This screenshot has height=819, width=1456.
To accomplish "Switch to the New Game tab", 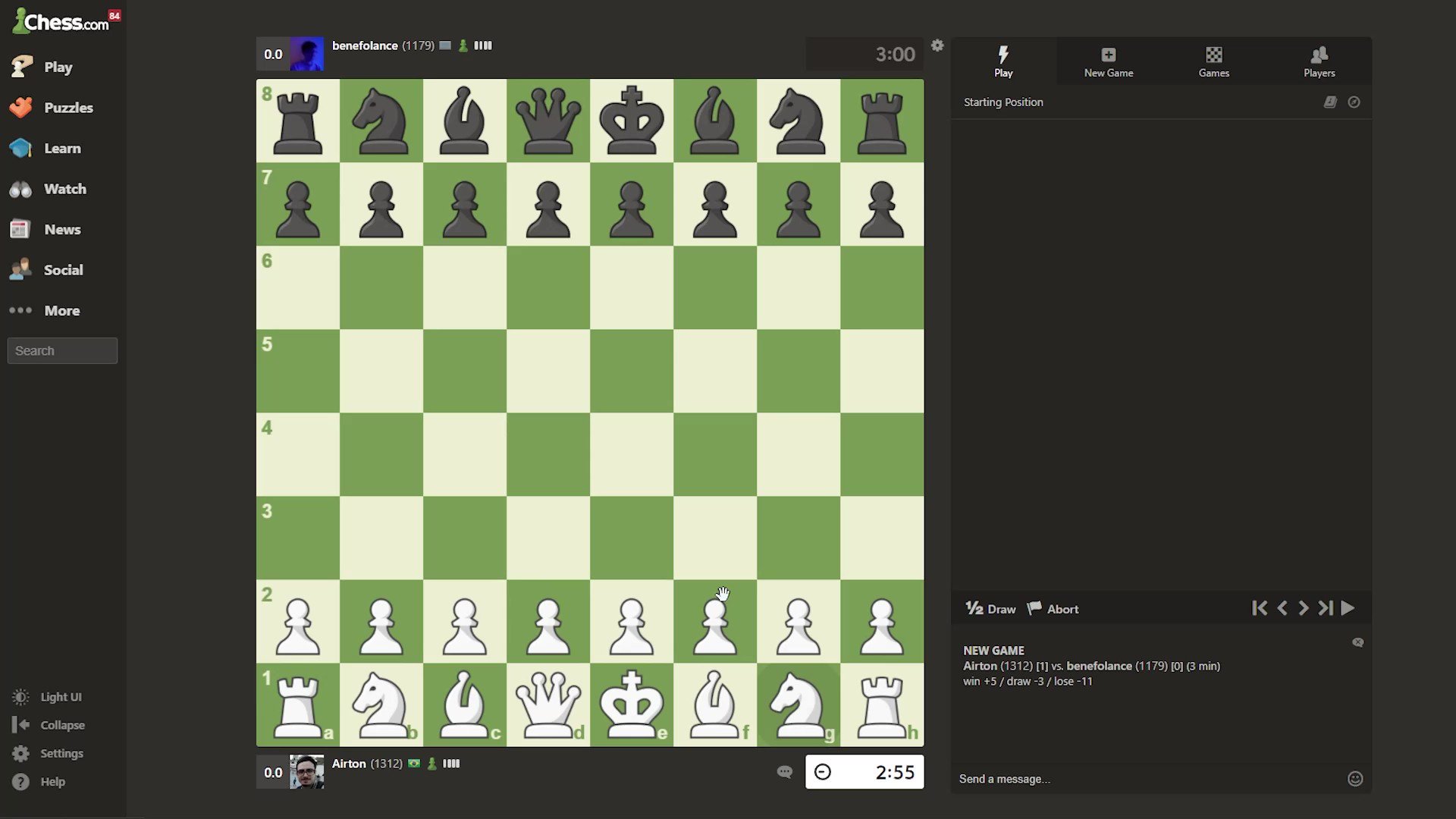I will (x=1109, y=61).
